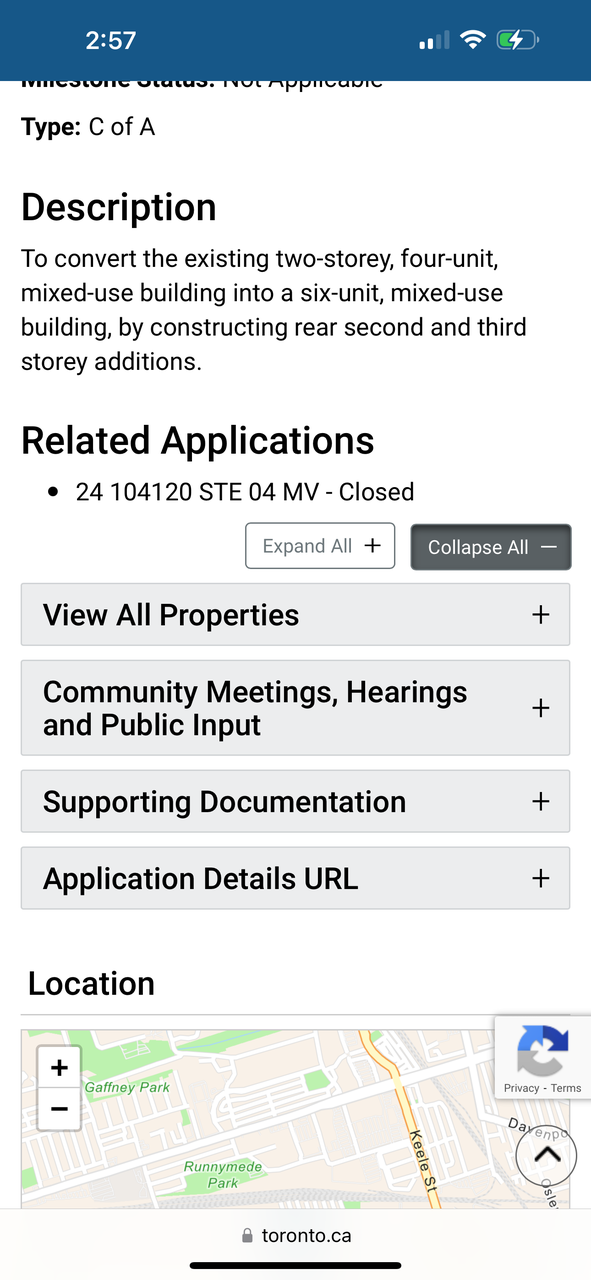
Task: Zoom in on the location map
Action: click(x=59, y=1067)
